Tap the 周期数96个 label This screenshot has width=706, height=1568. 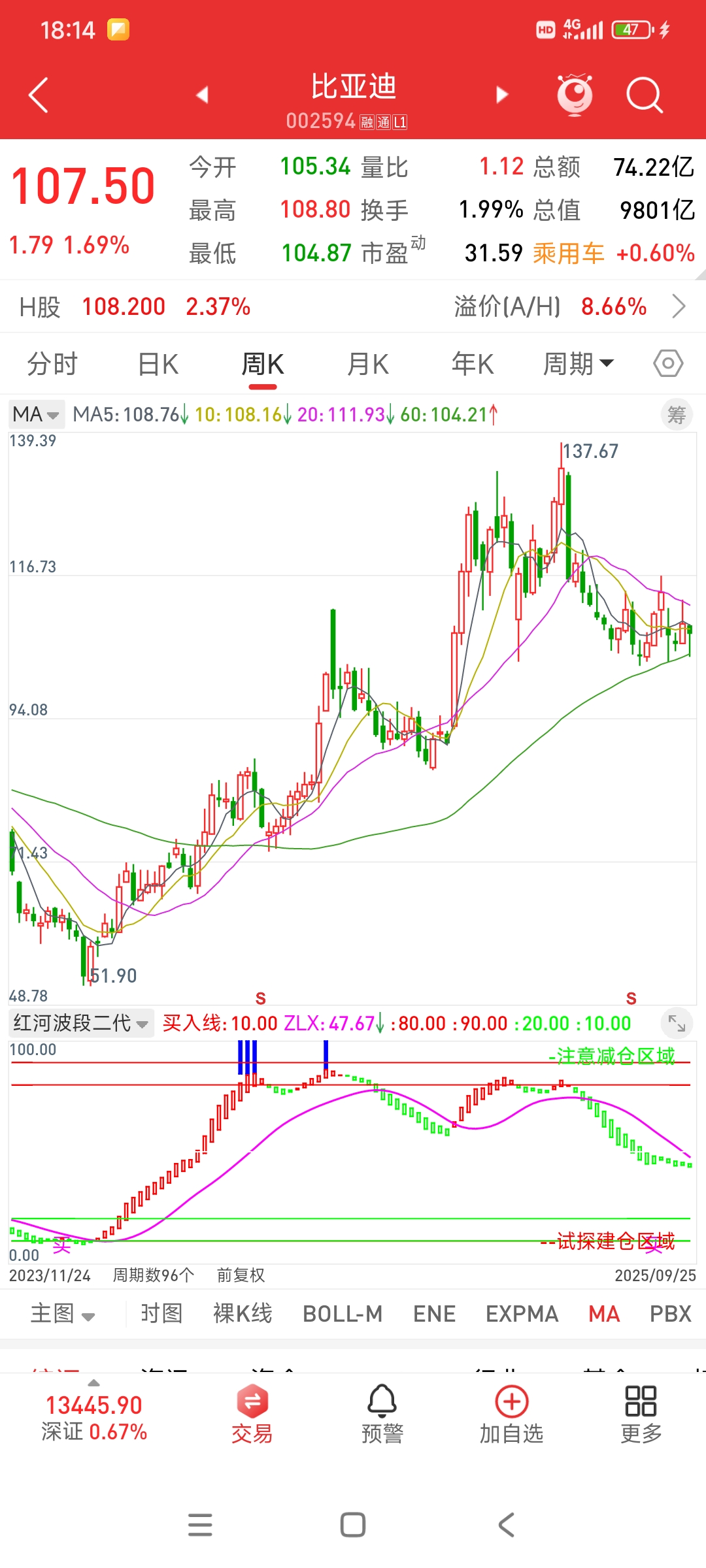(154, 1275)
